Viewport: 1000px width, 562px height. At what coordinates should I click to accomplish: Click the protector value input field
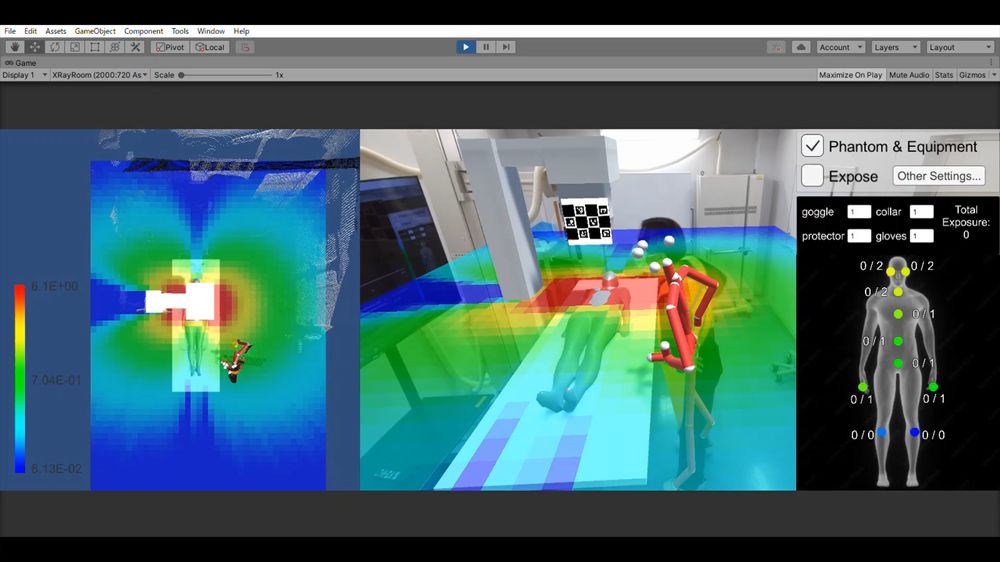pos(859,236)
